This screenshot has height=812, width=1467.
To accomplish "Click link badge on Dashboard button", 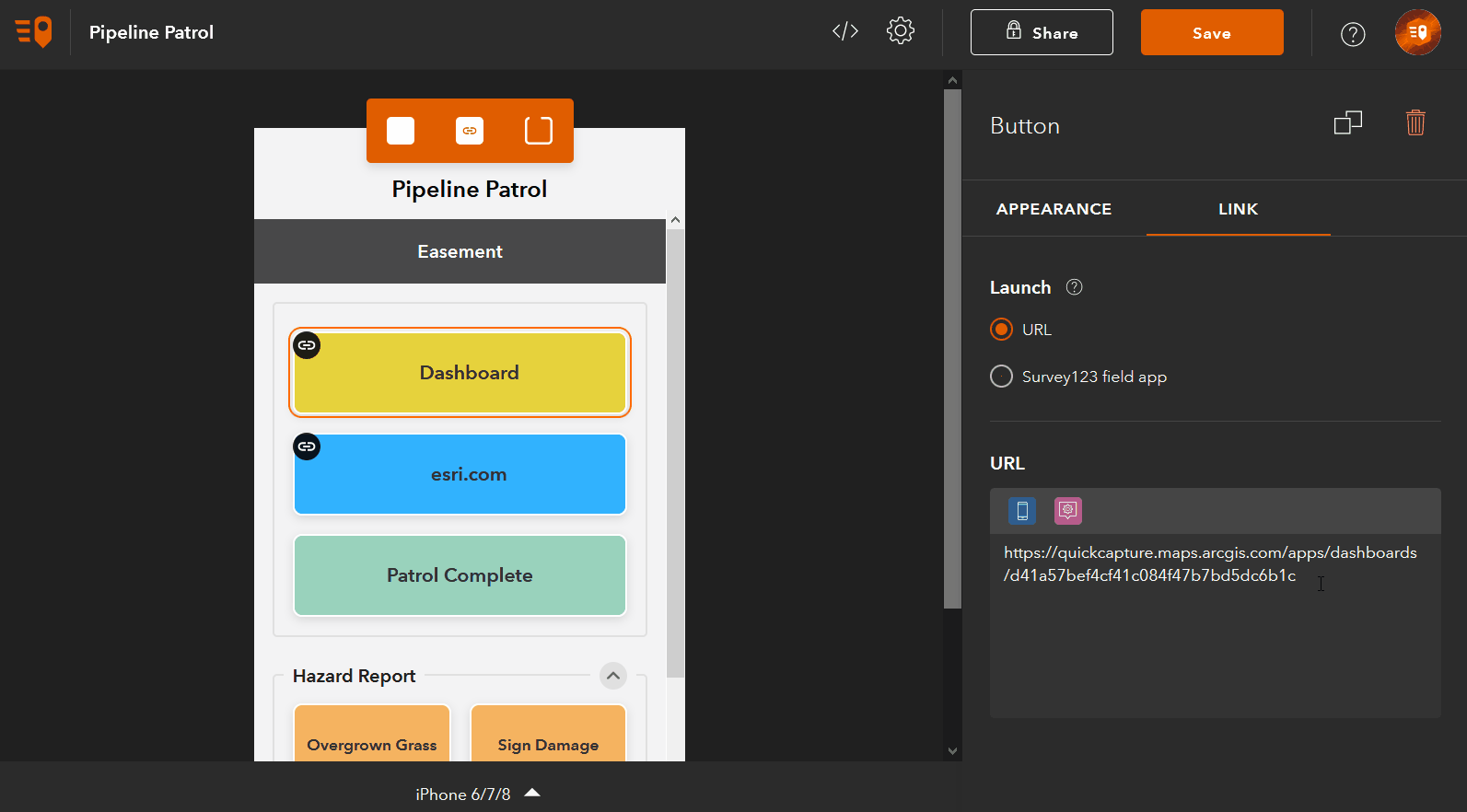I will click(307, 345).
